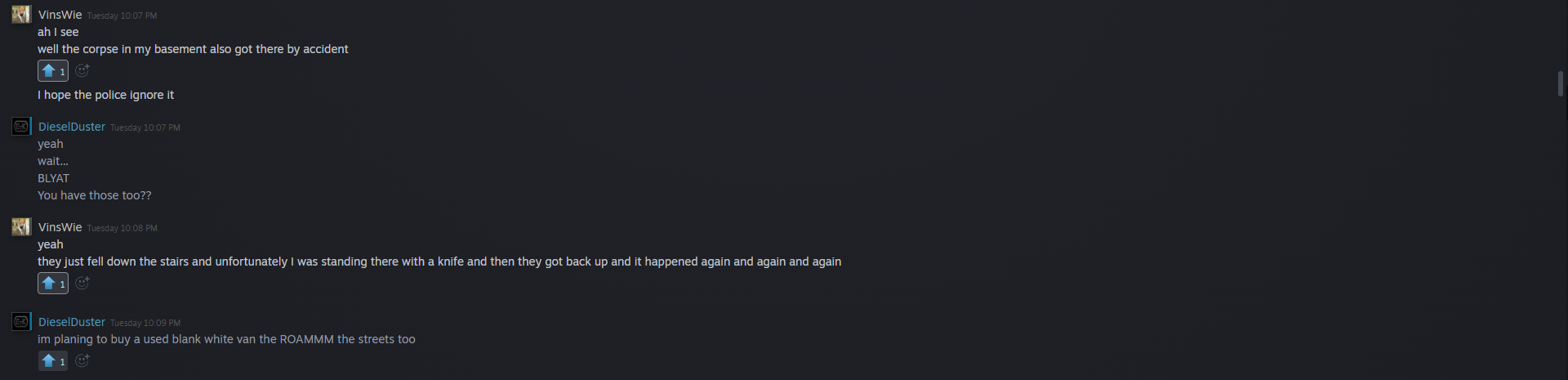Add a reaction to the corpse-in-basement message
The width and height of the screenshot is (1568, 380).
pos(82,71)
